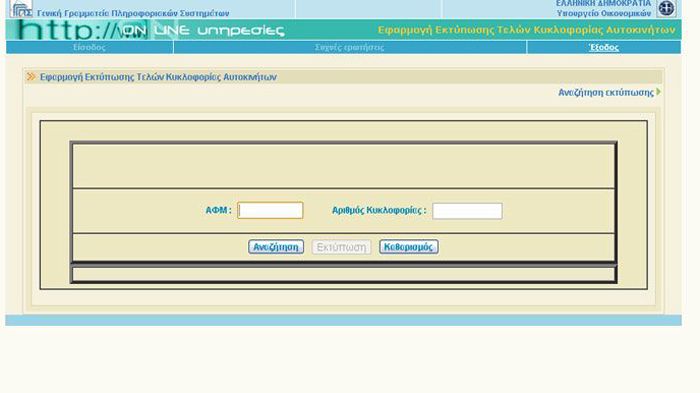Image resolution: width=700 pixels, height=393 pixels.
Task: Focus the Αριθμός Κυκλοφορίας input field
Action: tap(467, 211)
